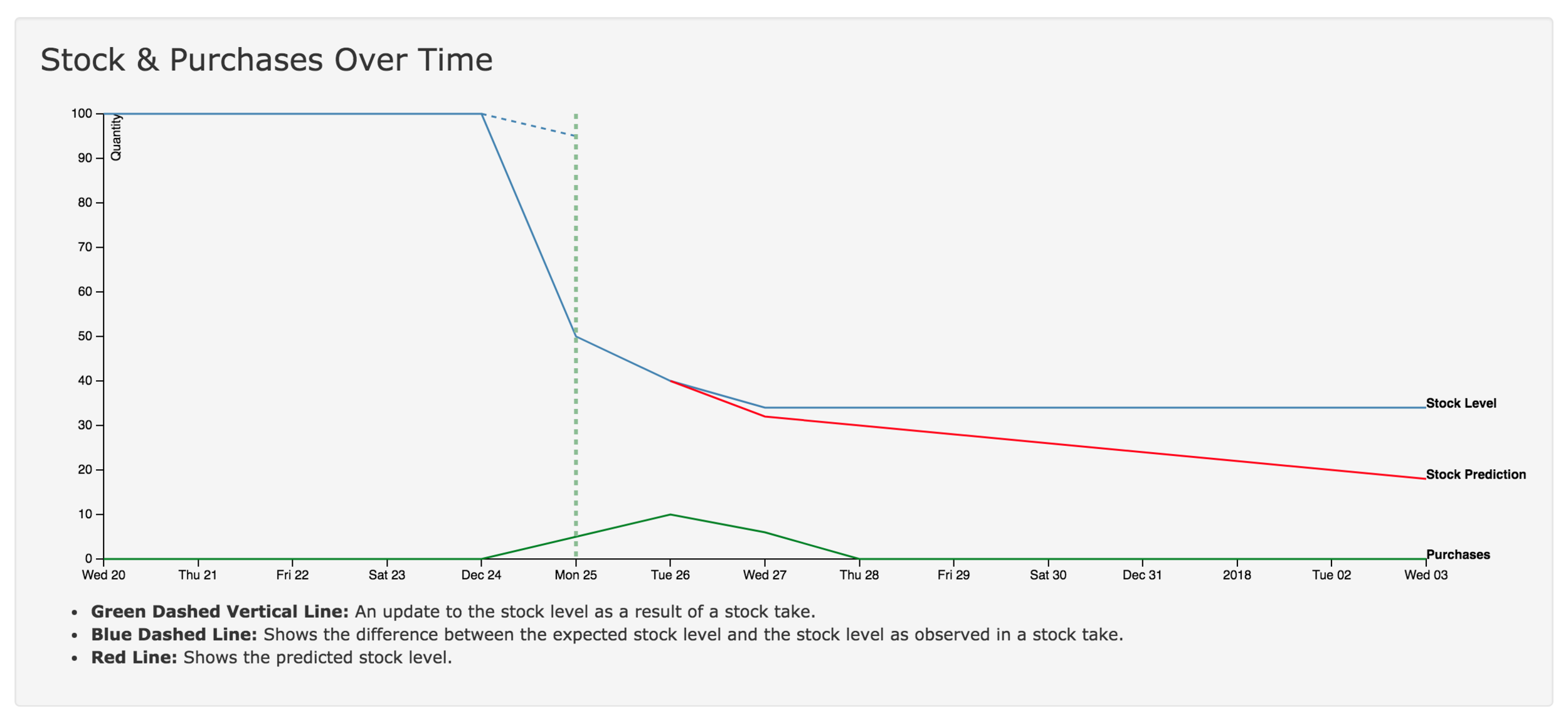The width and height of the screenshot is (1568, 725).
Task: Click the Green Dashed Vertical Line legend text
Action: pyautogui.click(x=453, y=611)
